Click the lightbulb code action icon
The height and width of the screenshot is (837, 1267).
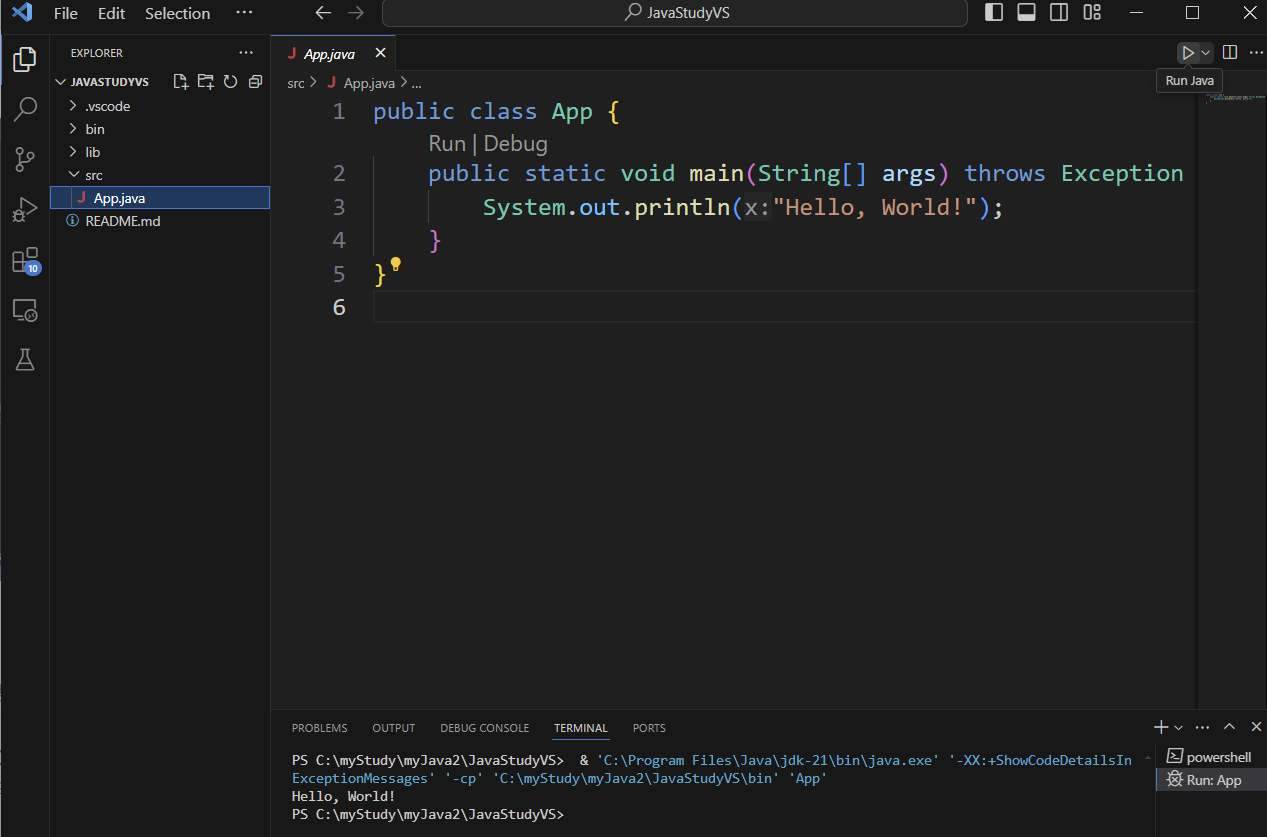point(395,264)
